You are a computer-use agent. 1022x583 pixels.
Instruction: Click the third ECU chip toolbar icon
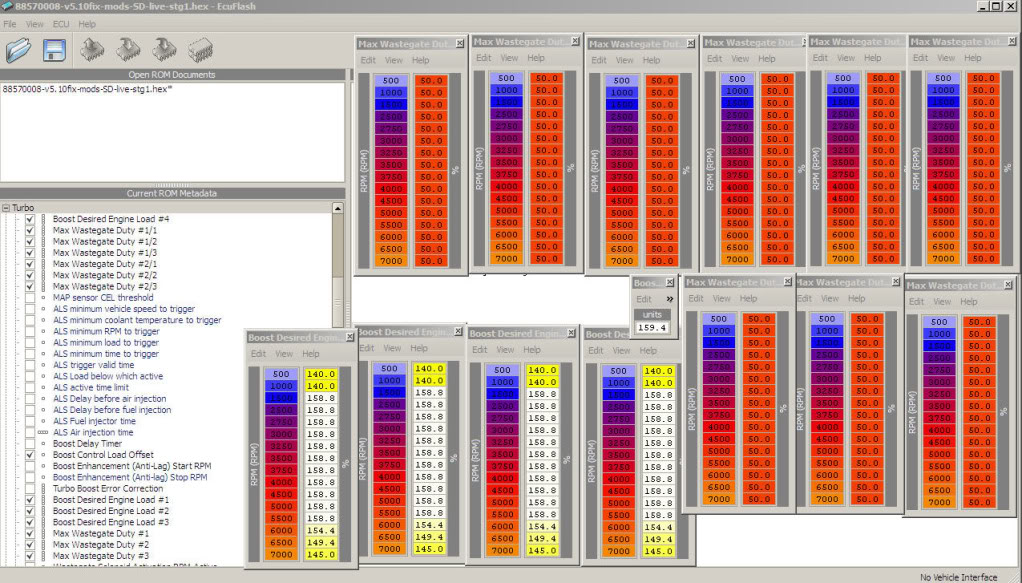point(164,50)
